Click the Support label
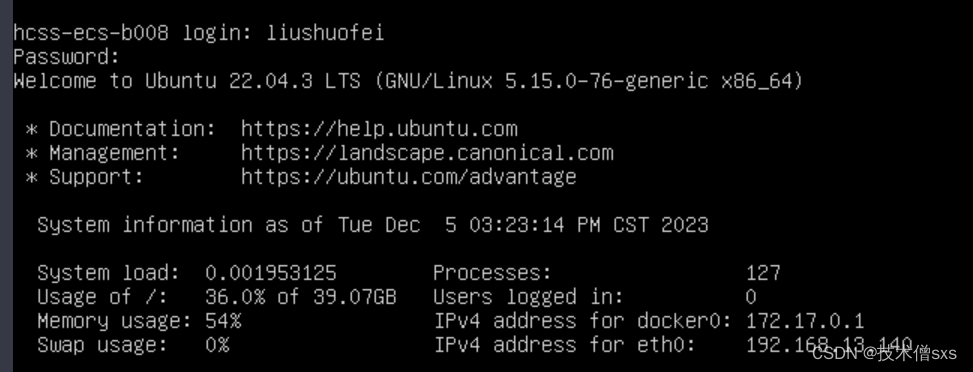This screenshot has width=973, height=372. (96, 178)
